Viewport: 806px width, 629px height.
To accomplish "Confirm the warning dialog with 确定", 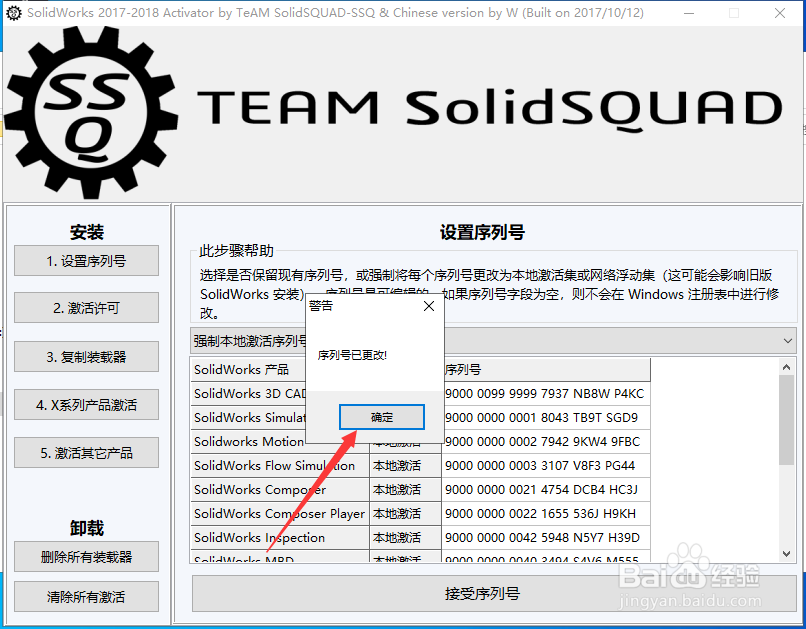I will click(x=381, y=417).
